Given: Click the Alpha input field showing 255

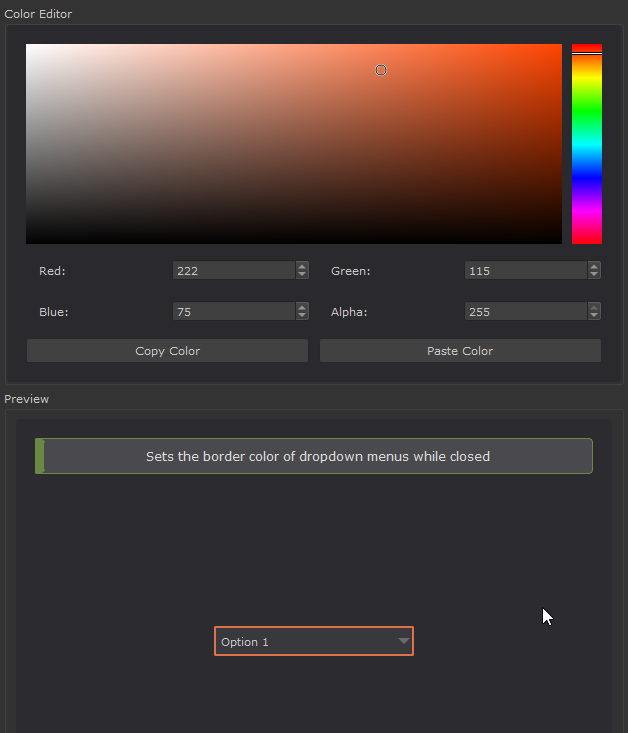Looking at the screenshot, I should click(x=526, y=312).
